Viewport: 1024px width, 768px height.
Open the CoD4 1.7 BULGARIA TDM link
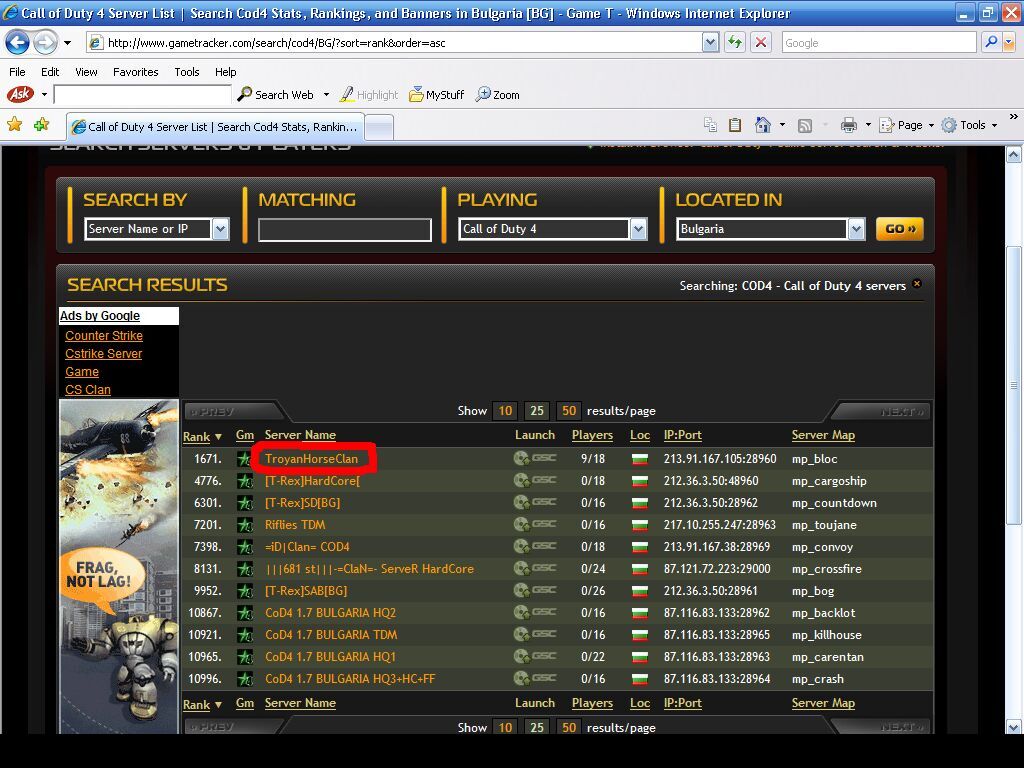pos(331,635)
